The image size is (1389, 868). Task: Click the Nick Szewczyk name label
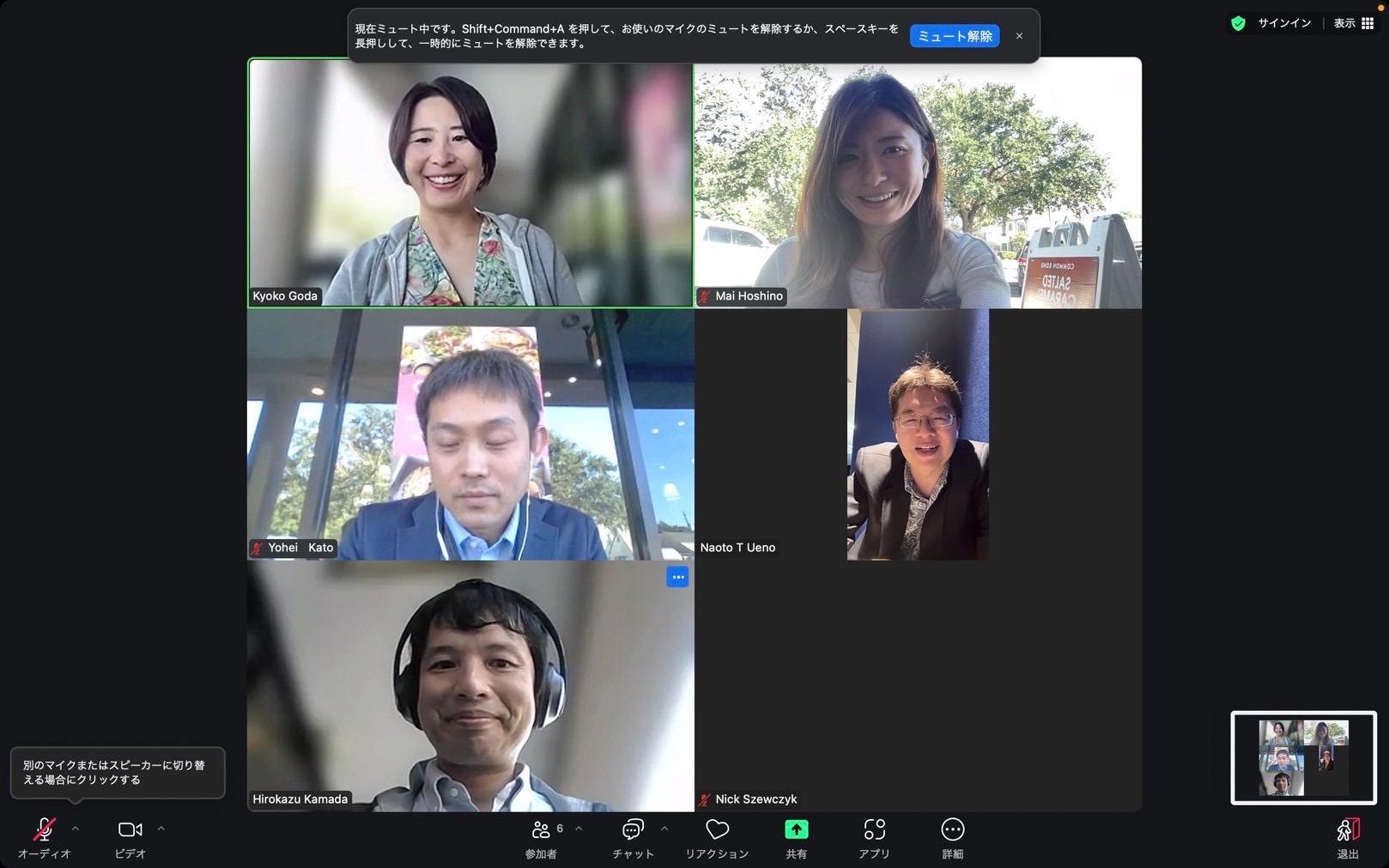pos(756,799)
